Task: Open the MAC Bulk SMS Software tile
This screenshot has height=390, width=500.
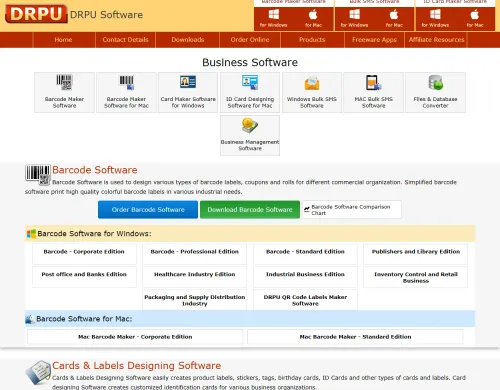Action: [374, 92]
